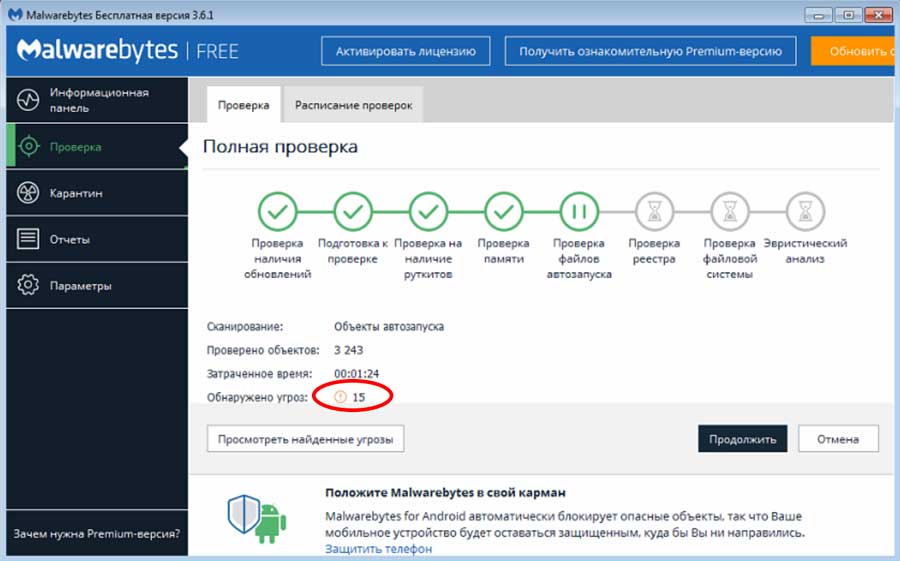The image size is (900, 561).
Task: Switch to Расписание проверок tab
Action: pyautogui.click(x=354, y=105)
